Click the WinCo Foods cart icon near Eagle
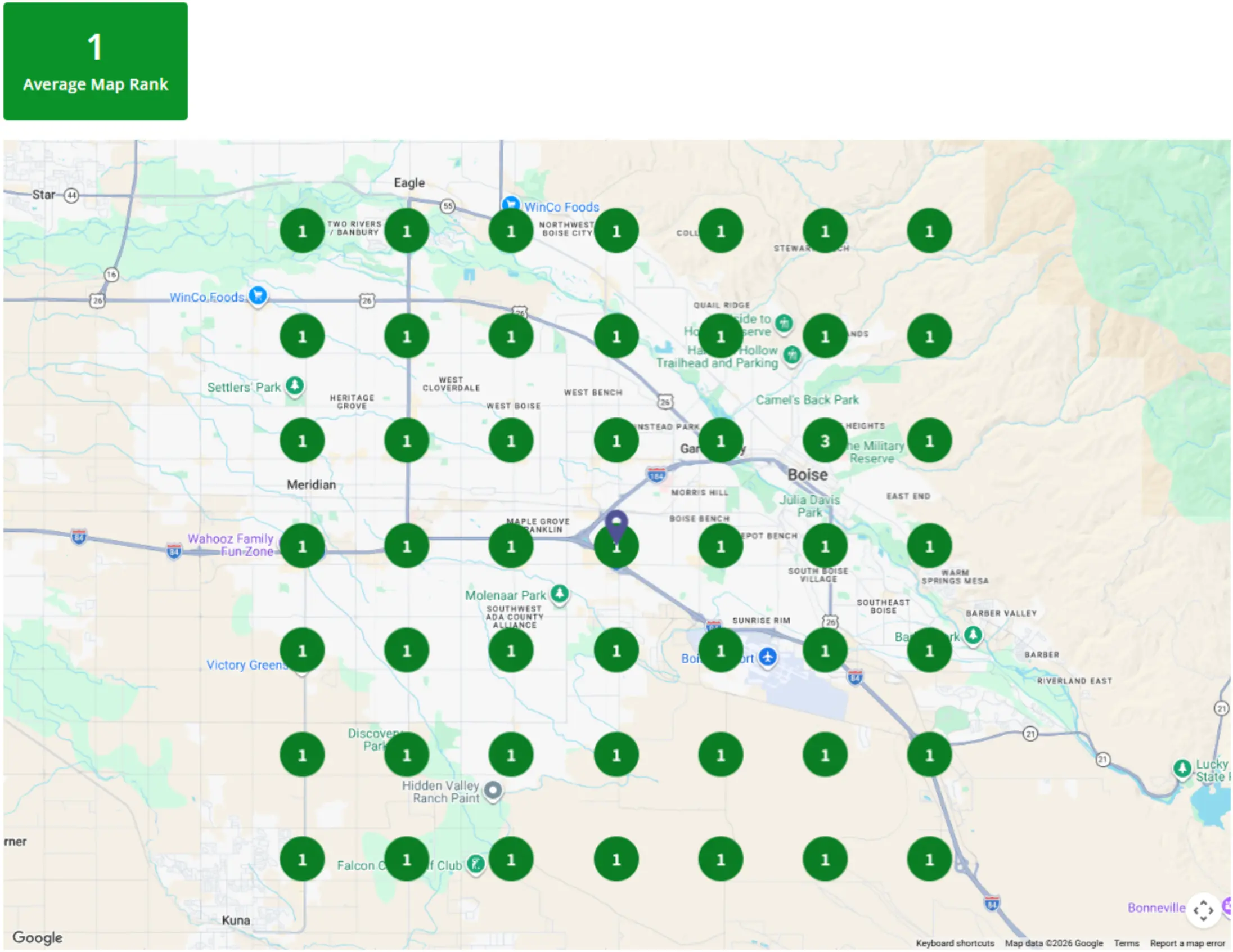This screenshot has height=952, width=1233. [510, 204]
